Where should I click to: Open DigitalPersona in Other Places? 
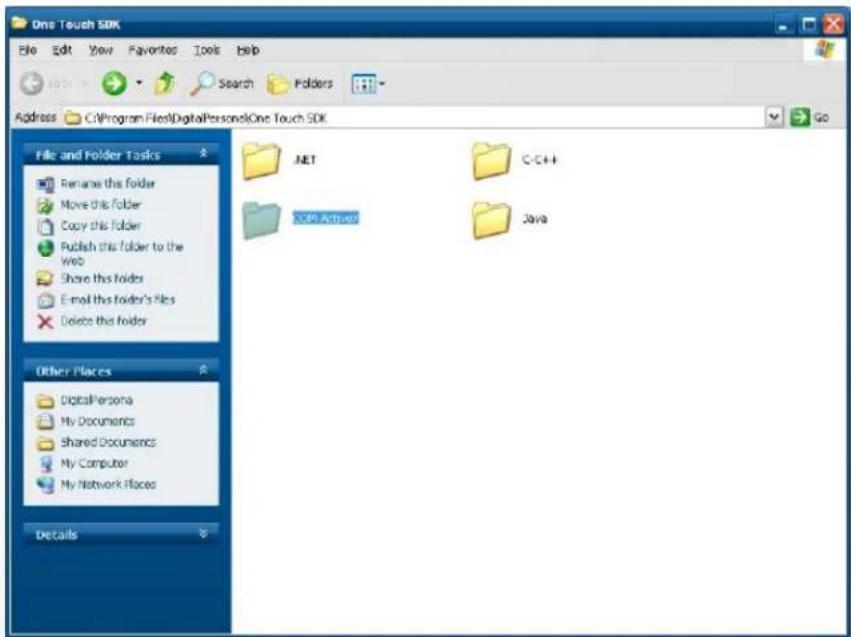pyautogui.click(x=97, y=400)
